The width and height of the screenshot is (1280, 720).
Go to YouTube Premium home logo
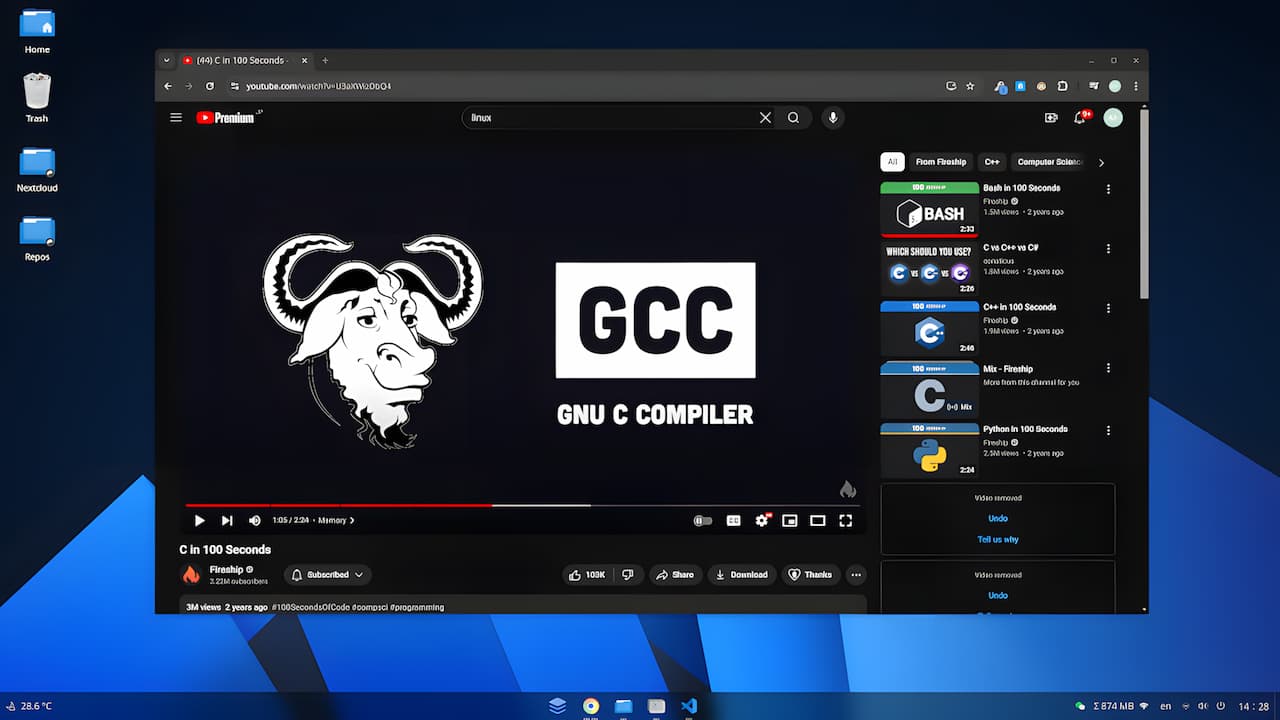(229, 118)
